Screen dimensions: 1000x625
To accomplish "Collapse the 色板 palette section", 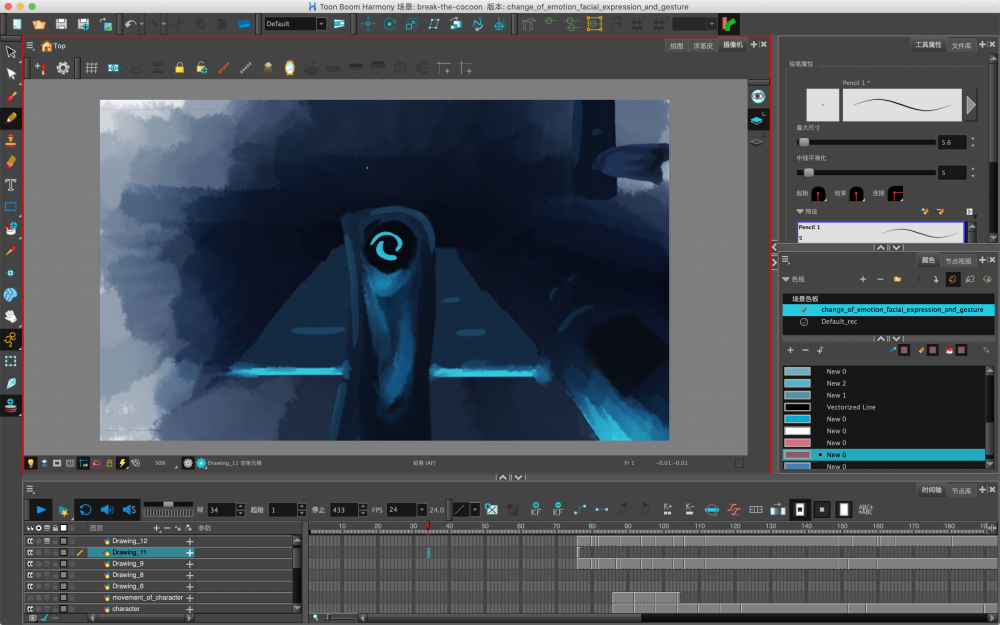I will click(x=786, y=279).
